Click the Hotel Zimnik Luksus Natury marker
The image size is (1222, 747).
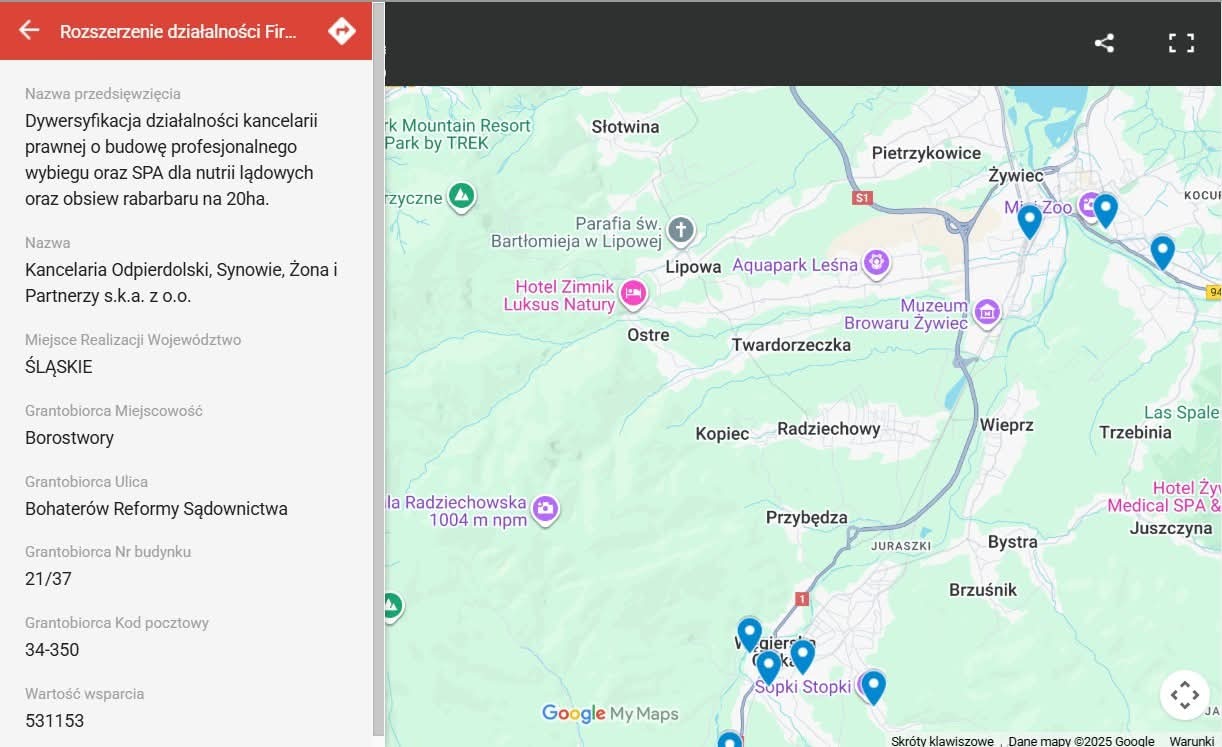632,293
